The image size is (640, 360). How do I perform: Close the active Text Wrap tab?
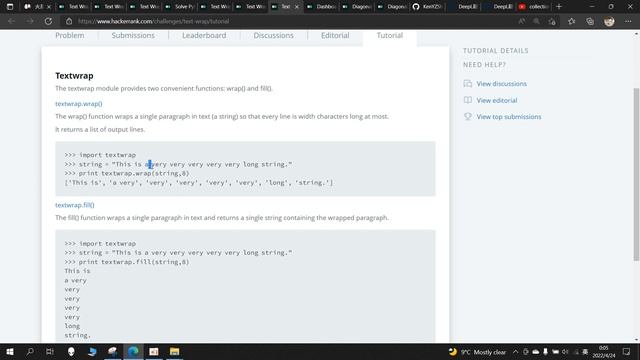(x=297, y=7)
